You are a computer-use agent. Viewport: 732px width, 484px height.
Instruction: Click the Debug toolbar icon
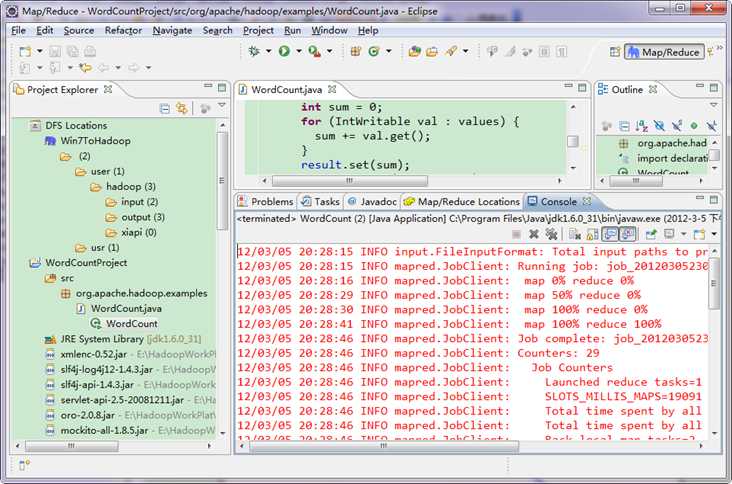(x=254, y=51)
